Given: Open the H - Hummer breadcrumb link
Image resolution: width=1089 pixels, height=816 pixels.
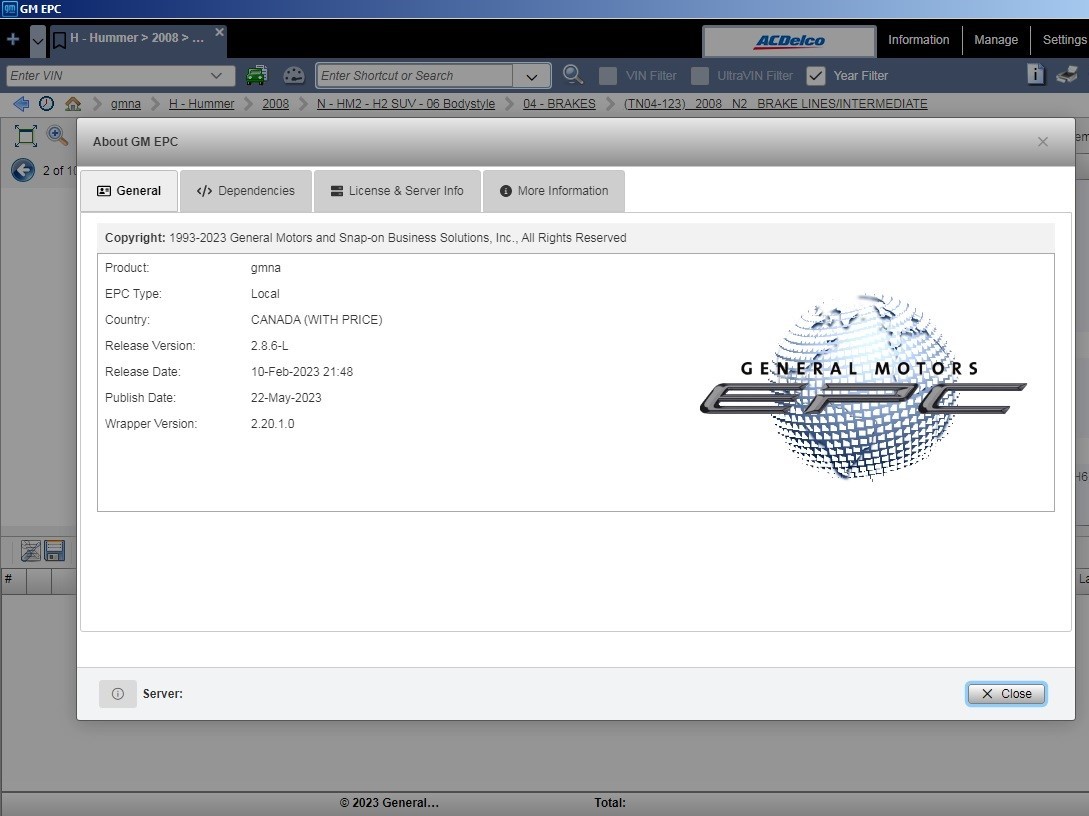Looking at the screenshot, I should tap(201, 103).
